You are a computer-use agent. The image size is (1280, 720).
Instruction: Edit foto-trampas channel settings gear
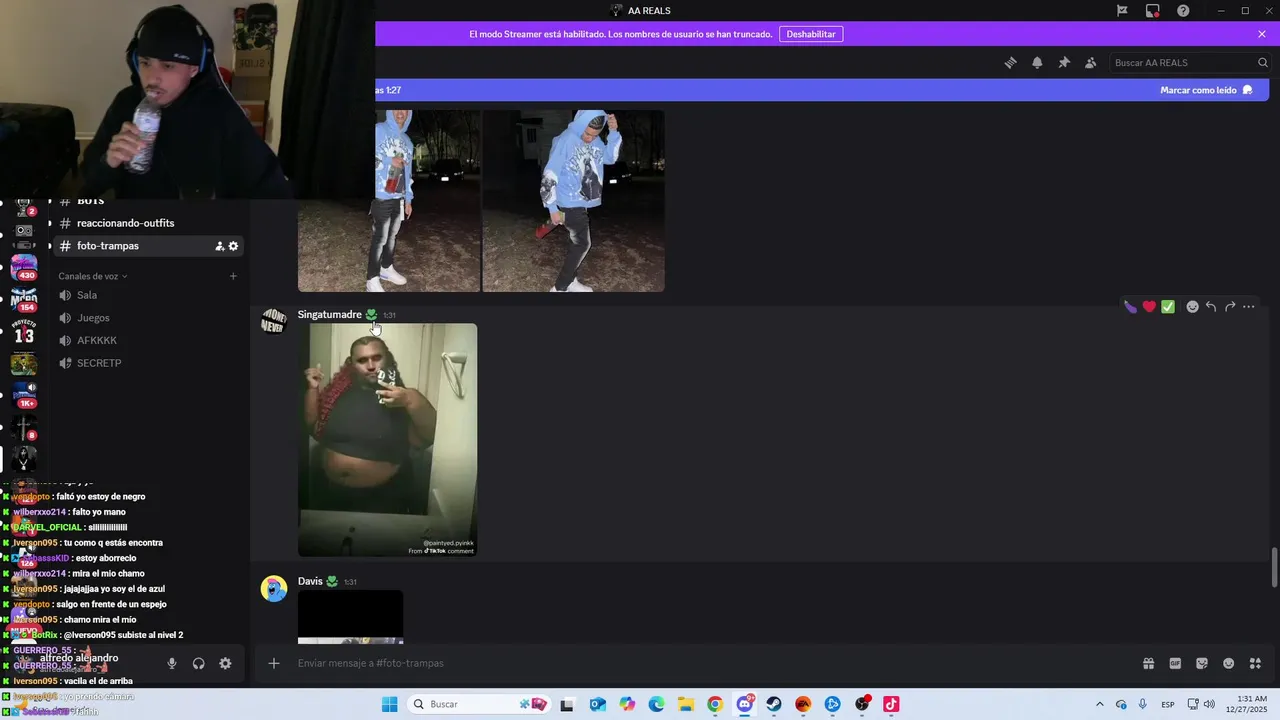[234, 246]
